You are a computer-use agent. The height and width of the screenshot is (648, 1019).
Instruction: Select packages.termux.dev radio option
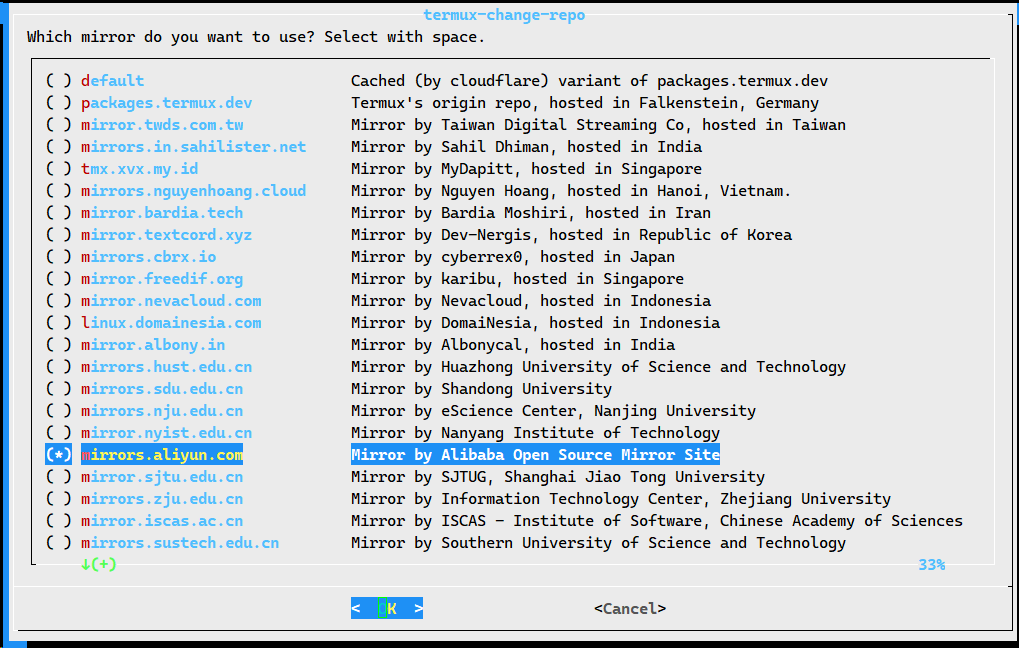pos(59,103)
